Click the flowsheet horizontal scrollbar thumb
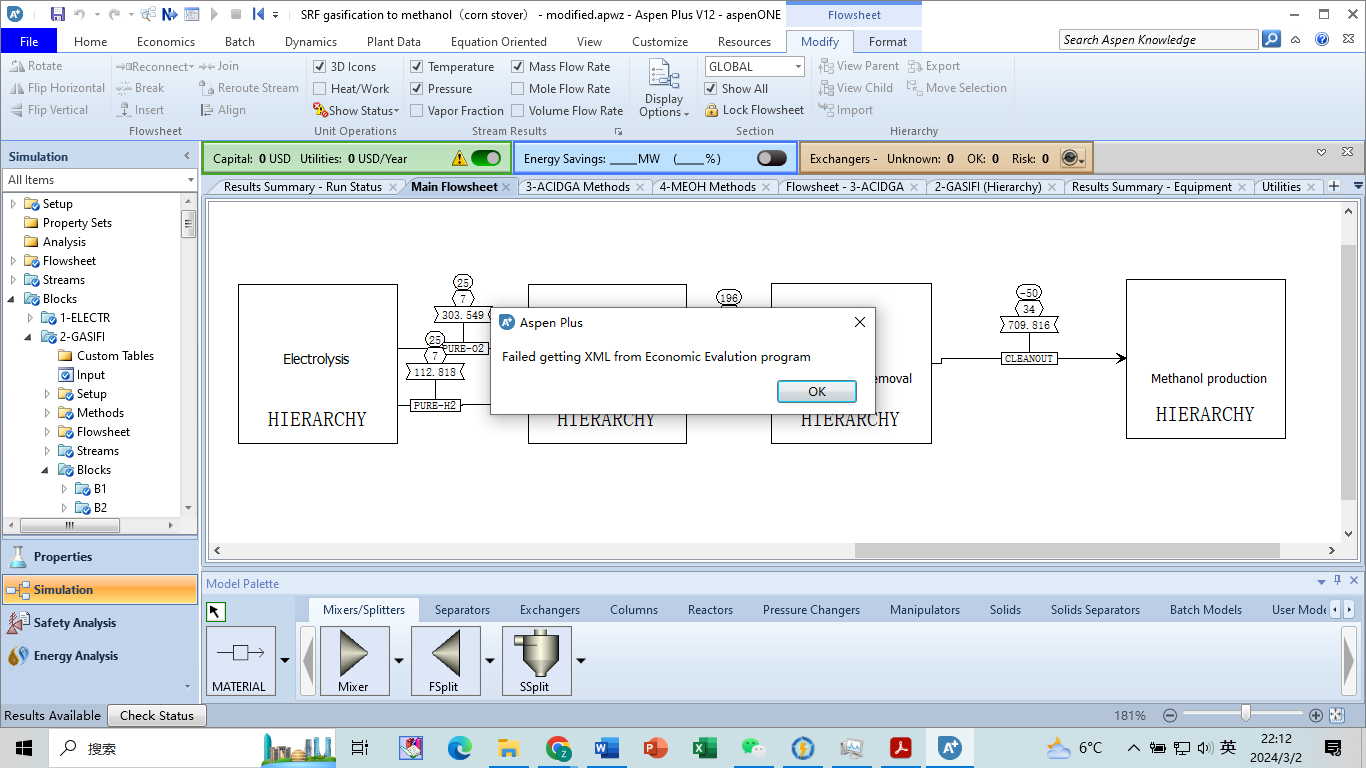Viewport: 1366px width, 768px height. (x=1067, y=550)
